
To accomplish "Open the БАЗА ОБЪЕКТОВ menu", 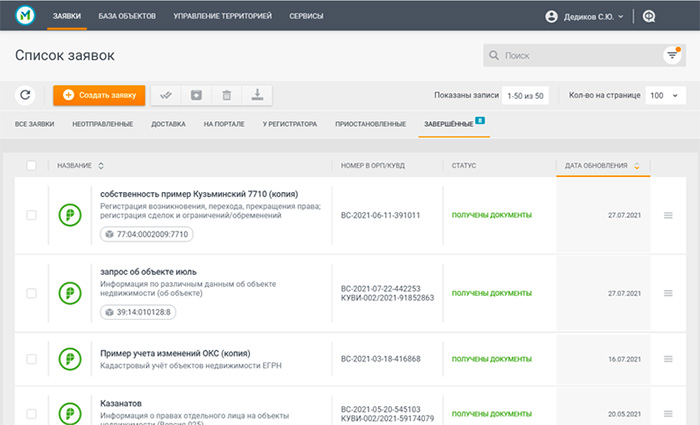I will pyautogui.click(x=127, y=16).
